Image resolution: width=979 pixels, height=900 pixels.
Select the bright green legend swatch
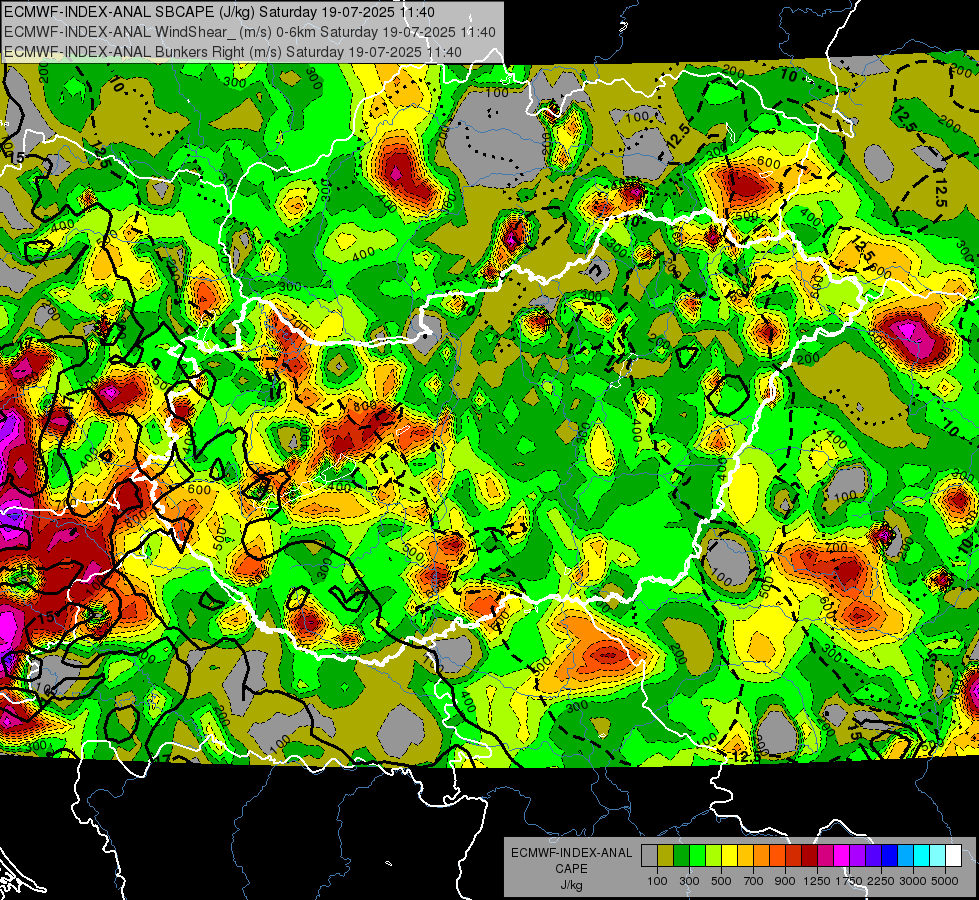[x=697, y=856]
